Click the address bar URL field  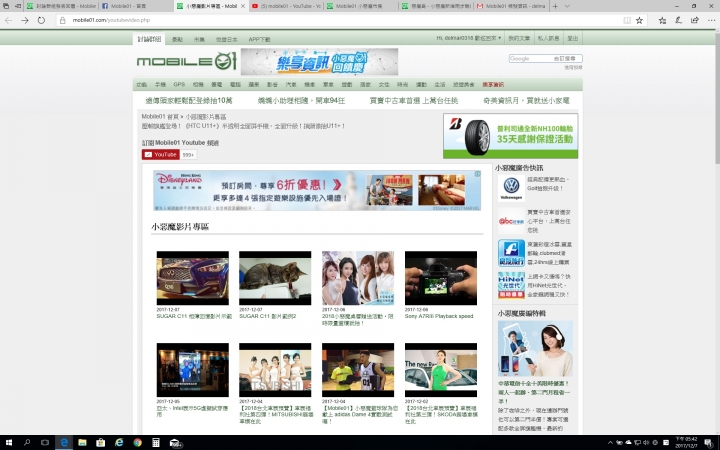[x=340, y=20]
